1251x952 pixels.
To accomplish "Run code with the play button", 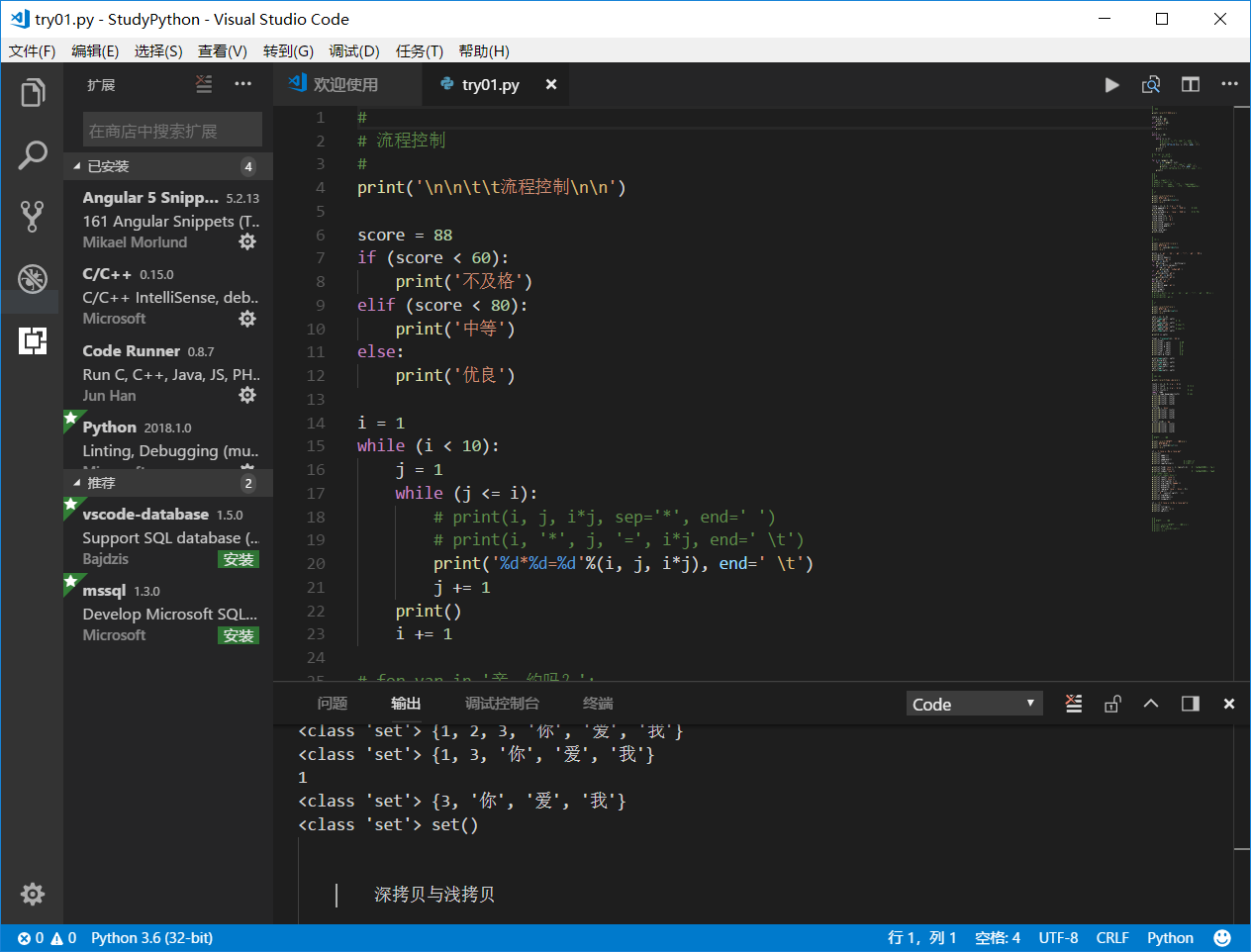I will (1111, 85).
